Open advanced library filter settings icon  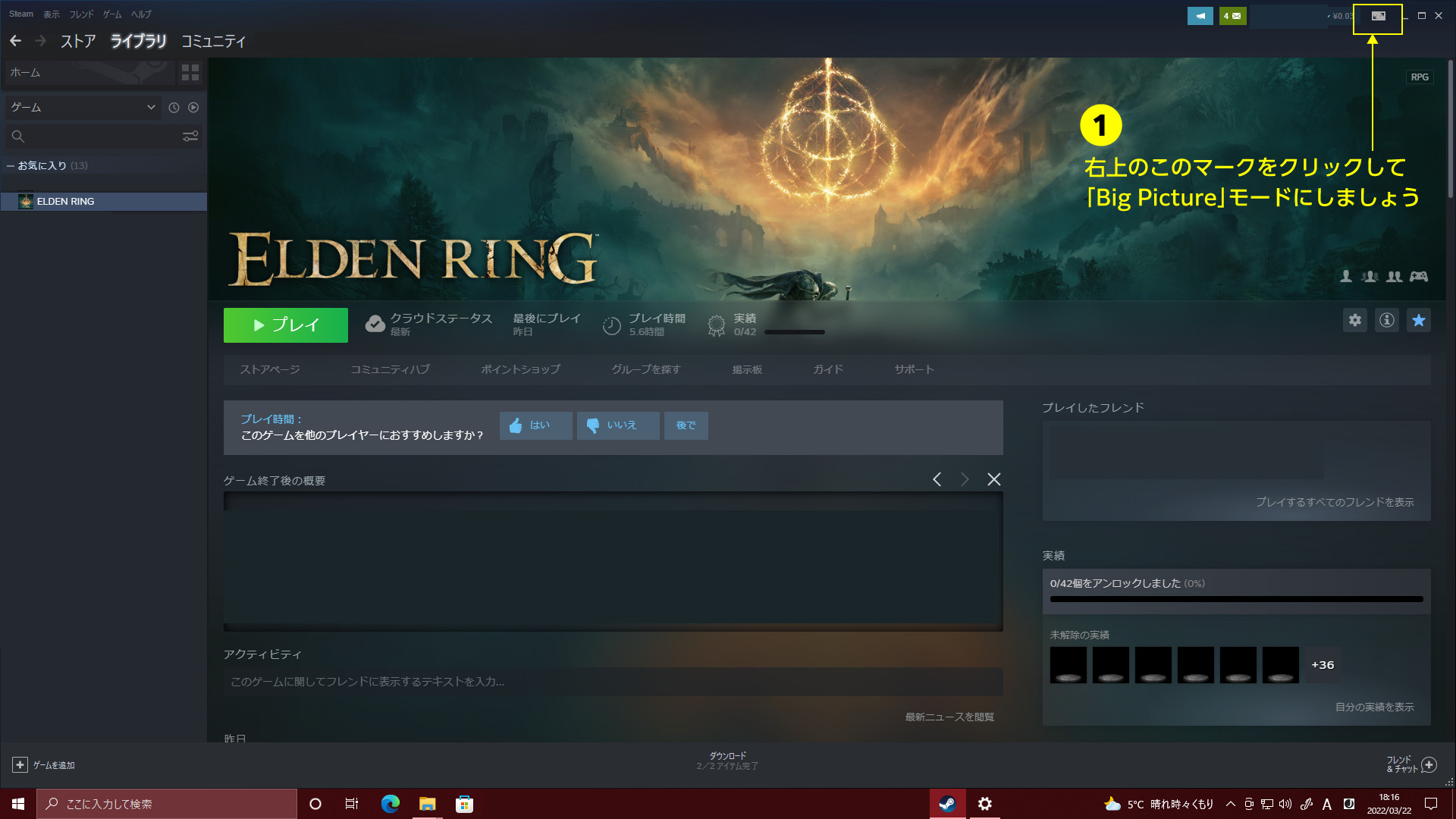click(x=190, y=136)
